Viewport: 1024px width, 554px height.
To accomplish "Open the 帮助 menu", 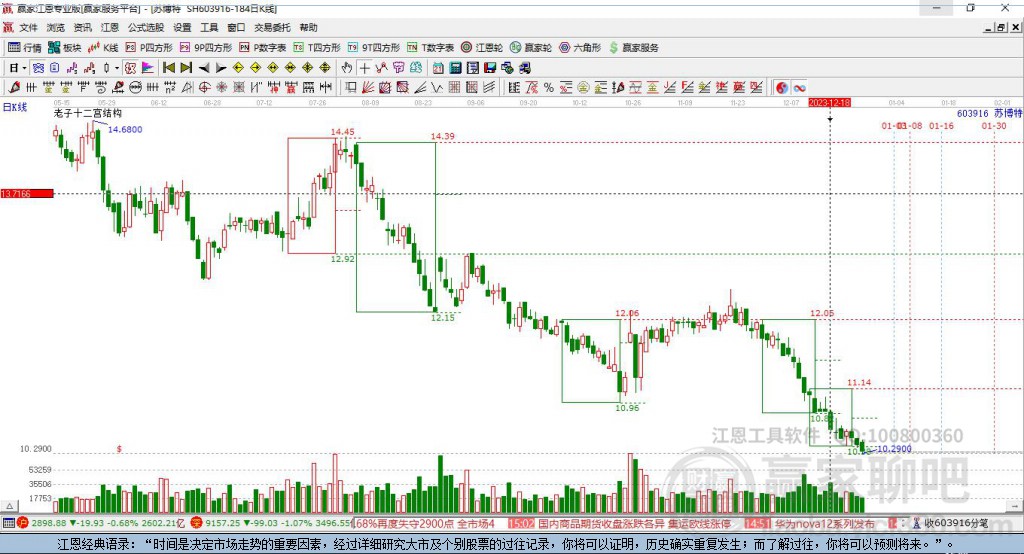I will pos(308,27).
